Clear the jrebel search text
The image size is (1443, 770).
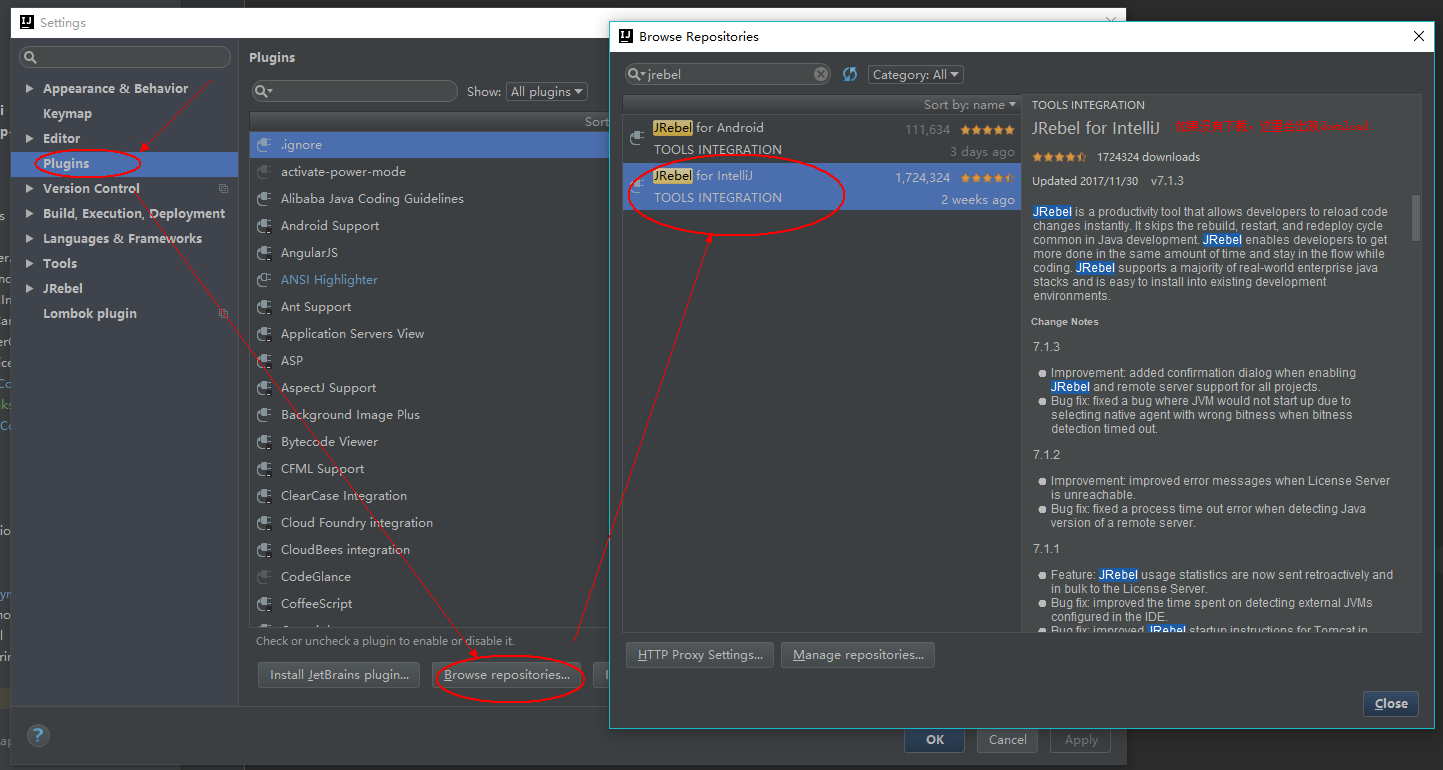(821, 74)
